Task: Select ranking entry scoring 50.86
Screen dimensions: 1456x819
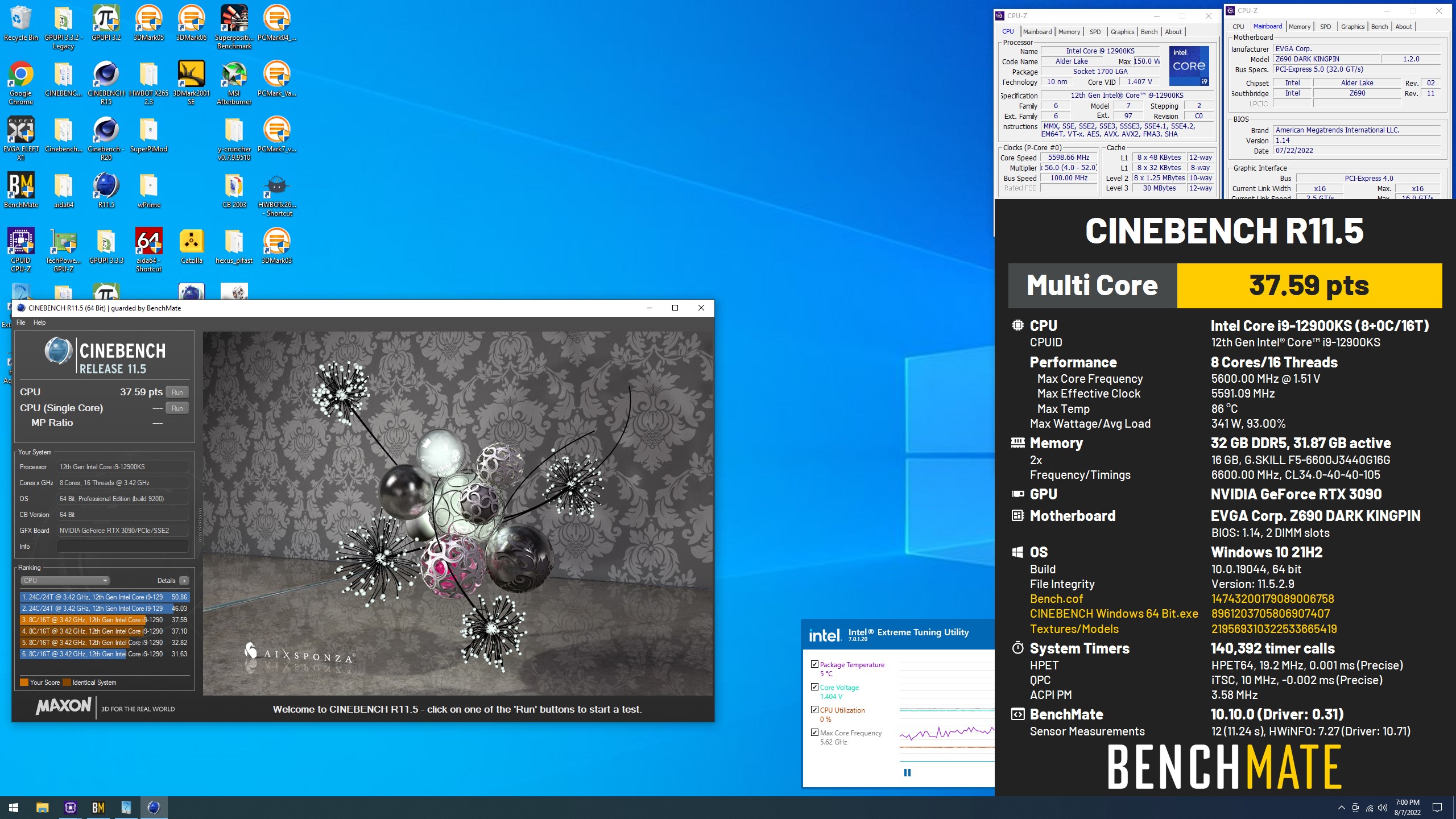Action: [105, 597]
